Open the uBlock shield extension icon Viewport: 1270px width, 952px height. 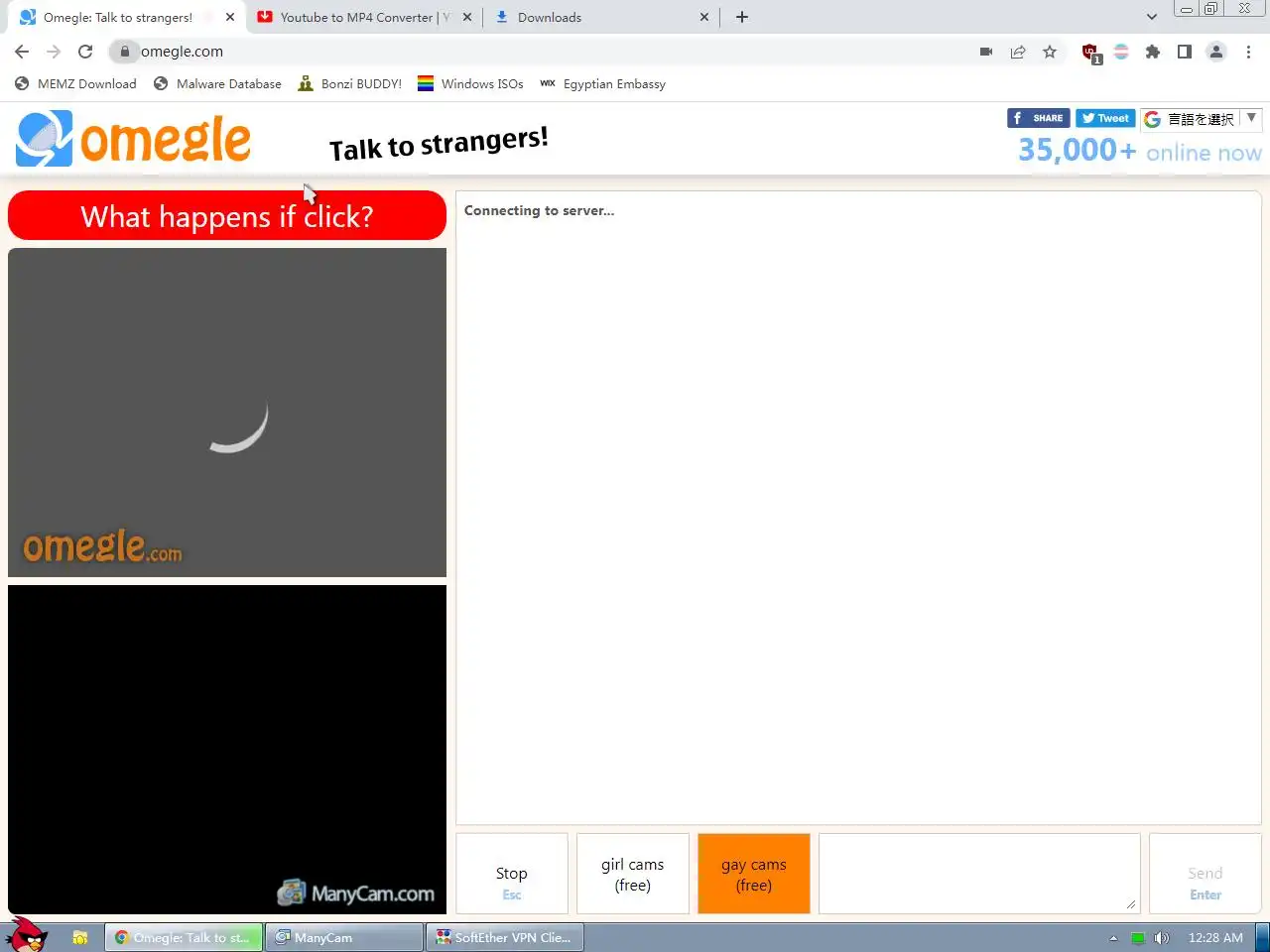pyautogui.click(x=1090, y=53)
